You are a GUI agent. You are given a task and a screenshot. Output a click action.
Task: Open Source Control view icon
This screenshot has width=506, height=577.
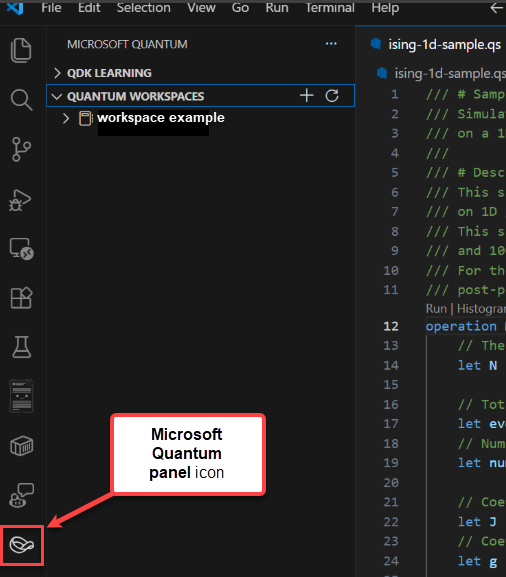click(x=21, y=149)
